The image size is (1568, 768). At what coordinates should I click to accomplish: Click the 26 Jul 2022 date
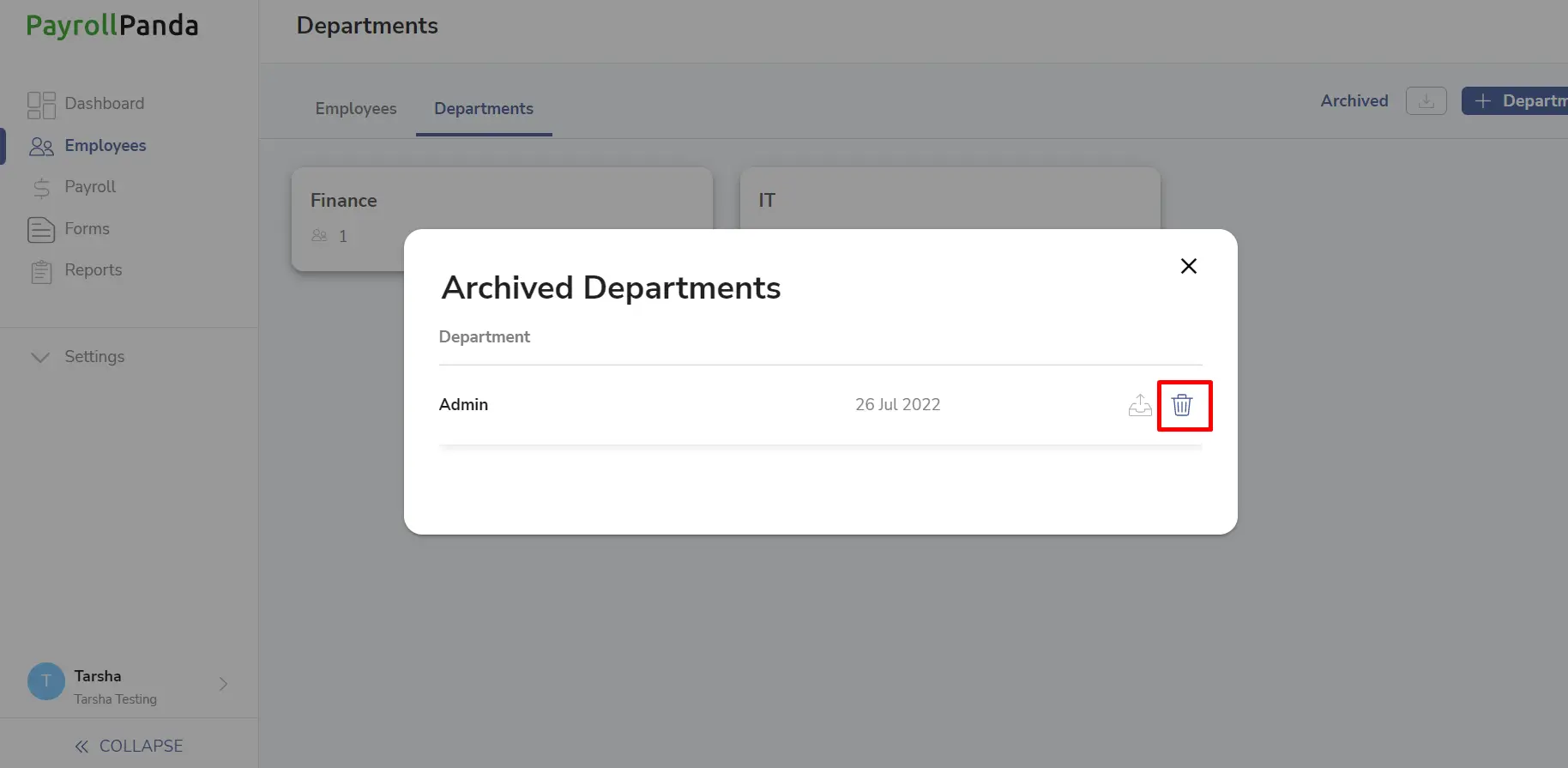point(897,405)
